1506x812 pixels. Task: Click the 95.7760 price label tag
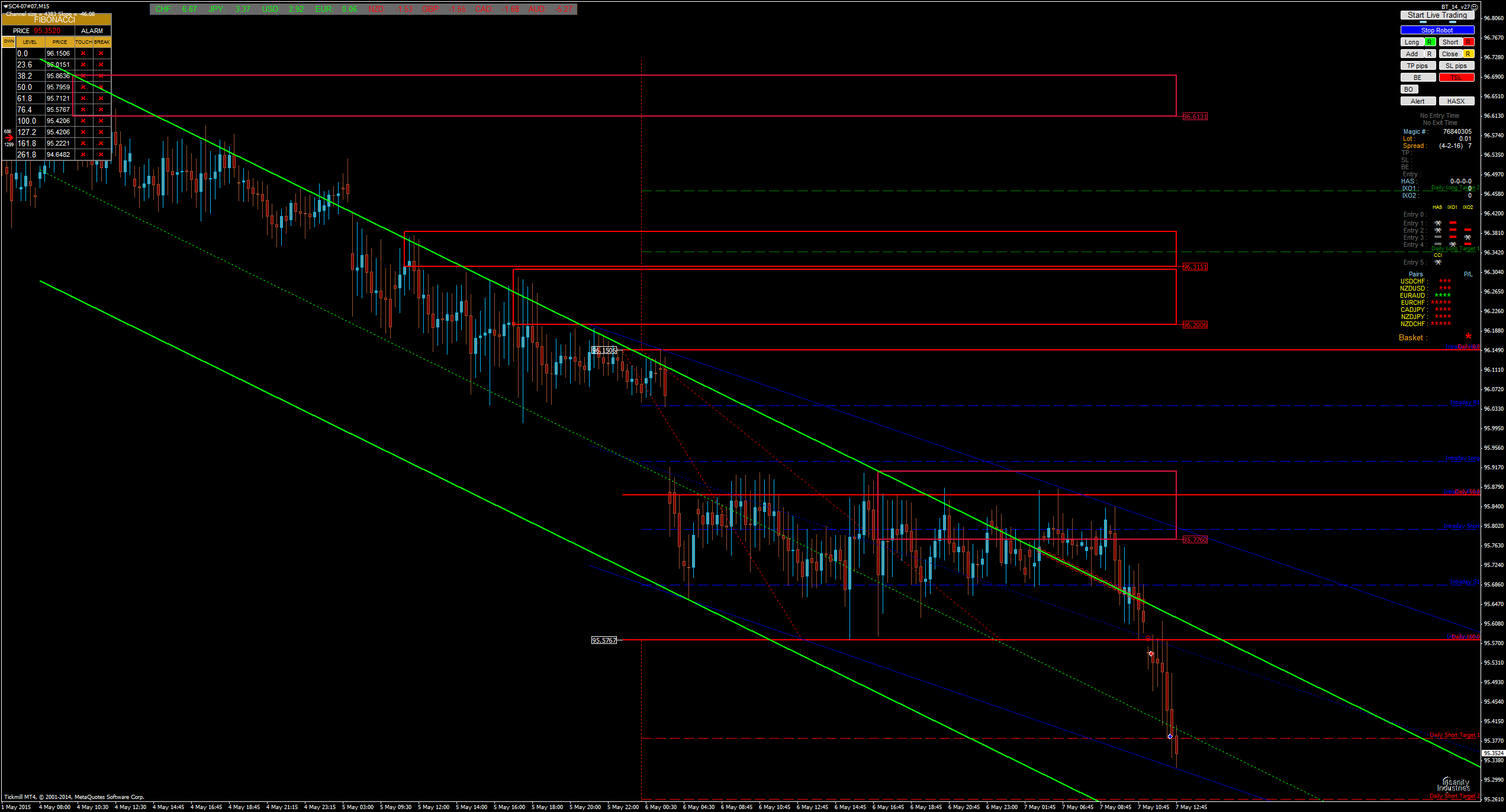click(1195, 540)
